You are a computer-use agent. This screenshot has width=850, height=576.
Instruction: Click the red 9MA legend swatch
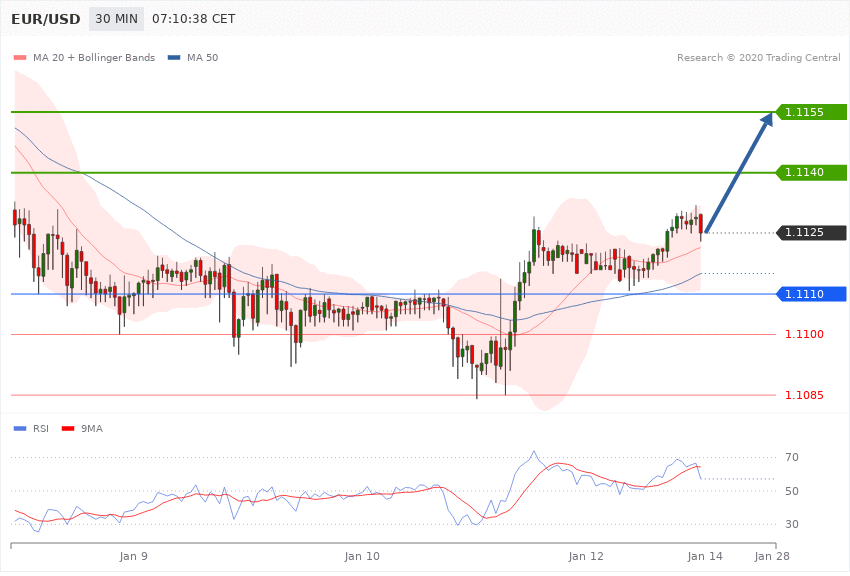(x=68, y=429)
